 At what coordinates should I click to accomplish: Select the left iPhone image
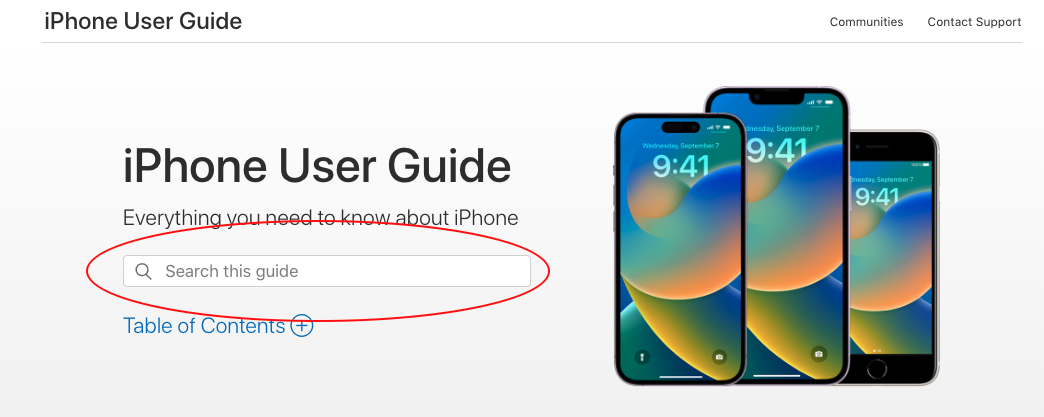(x=680, y=248)
